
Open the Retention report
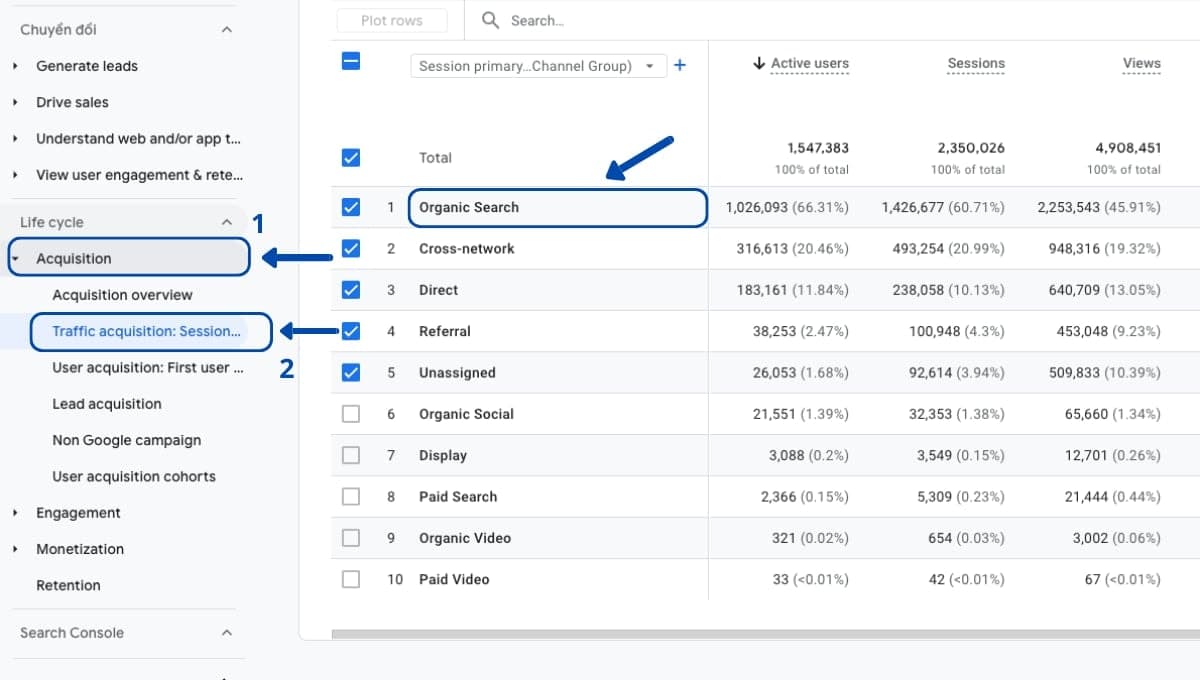68,585
